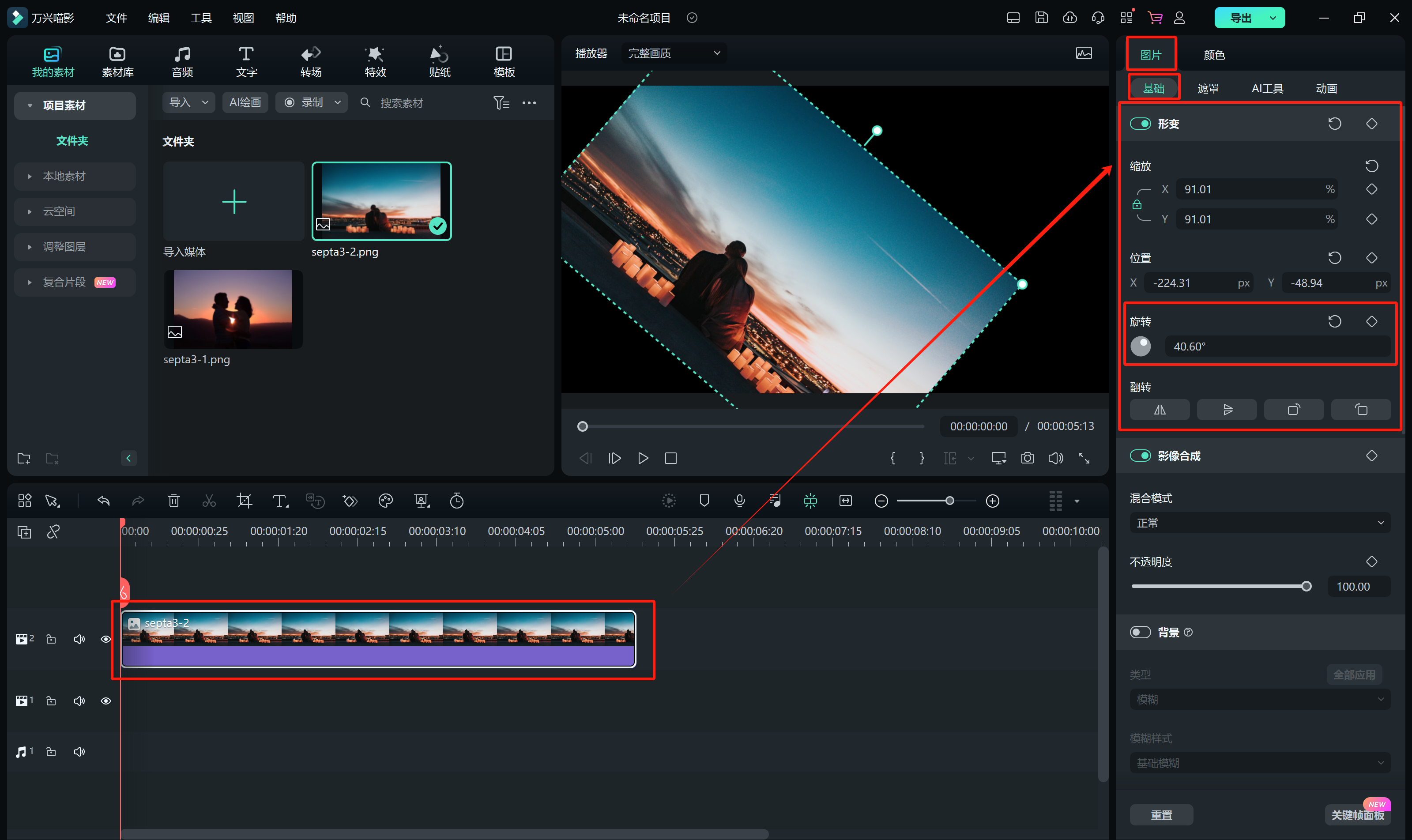Image resolution: width=1412 pixels, height=840 pixels.
Task: Click the 重置 reset button
Action: pos(1161,814)
